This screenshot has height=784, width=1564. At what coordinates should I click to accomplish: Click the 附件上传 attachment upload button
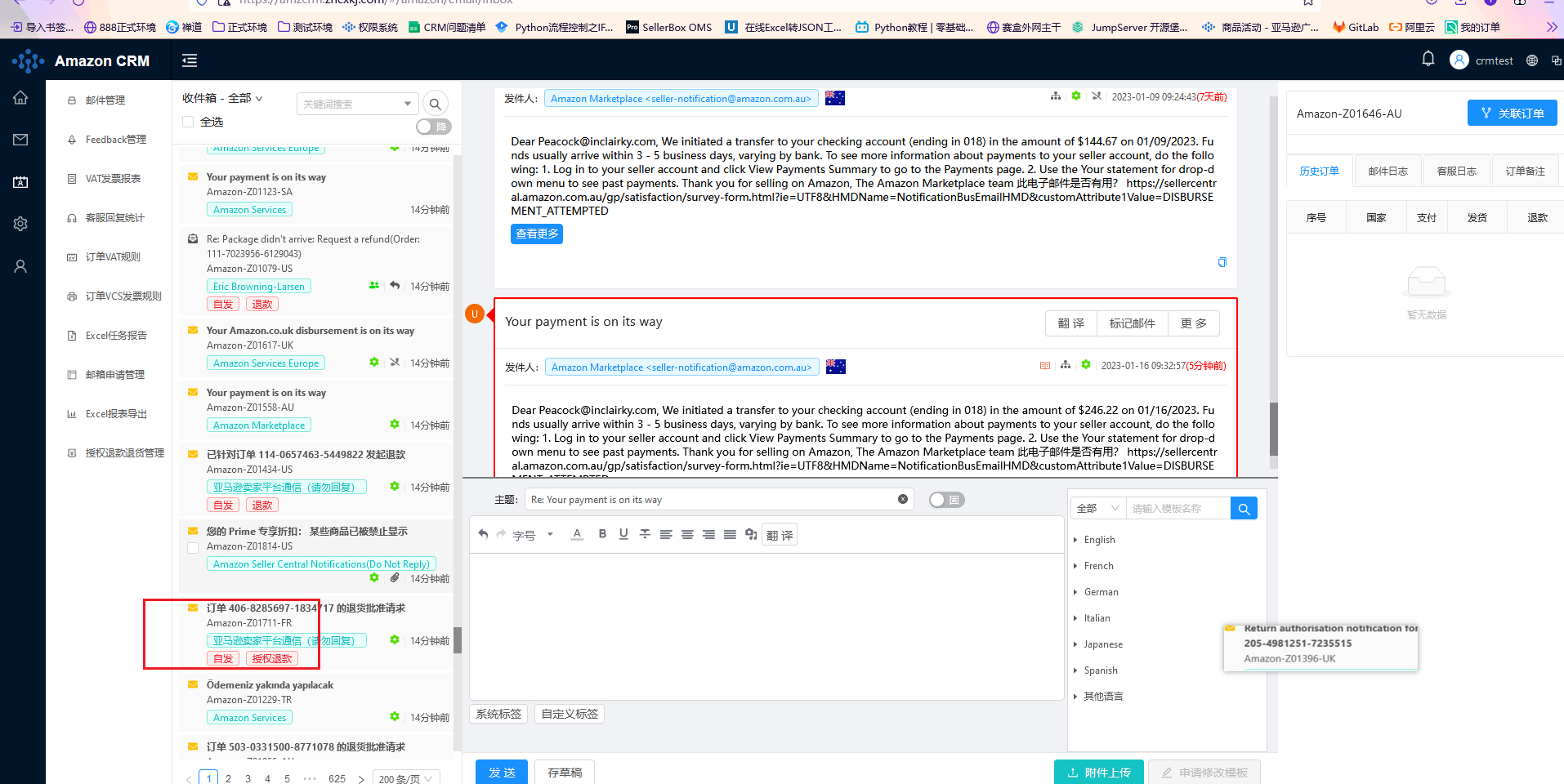point(1099,772)
